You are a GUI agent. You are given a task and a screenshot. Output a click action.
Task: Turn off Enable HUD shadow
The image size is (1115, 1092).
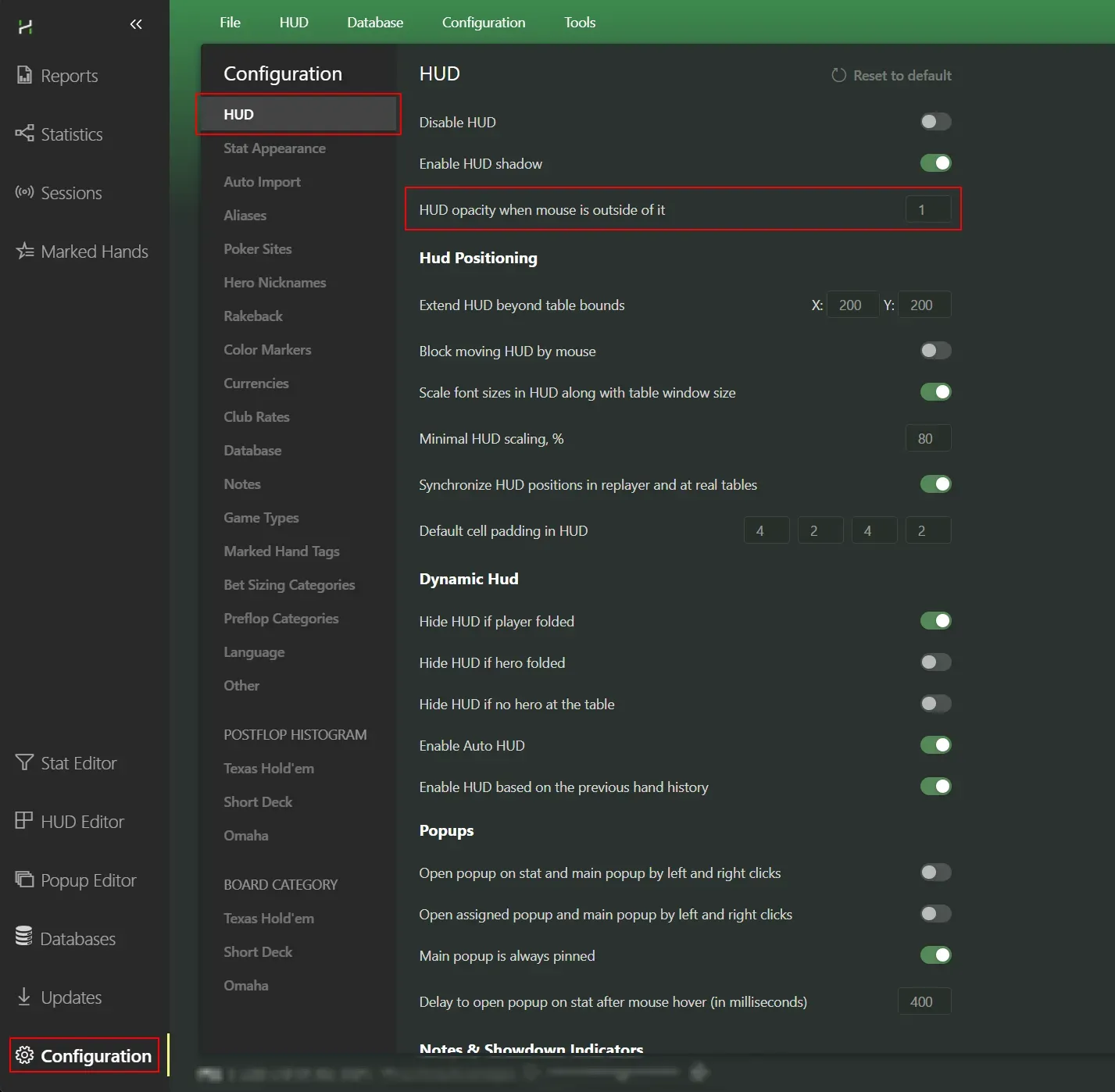pyautogui.click(x=935, y=163)
